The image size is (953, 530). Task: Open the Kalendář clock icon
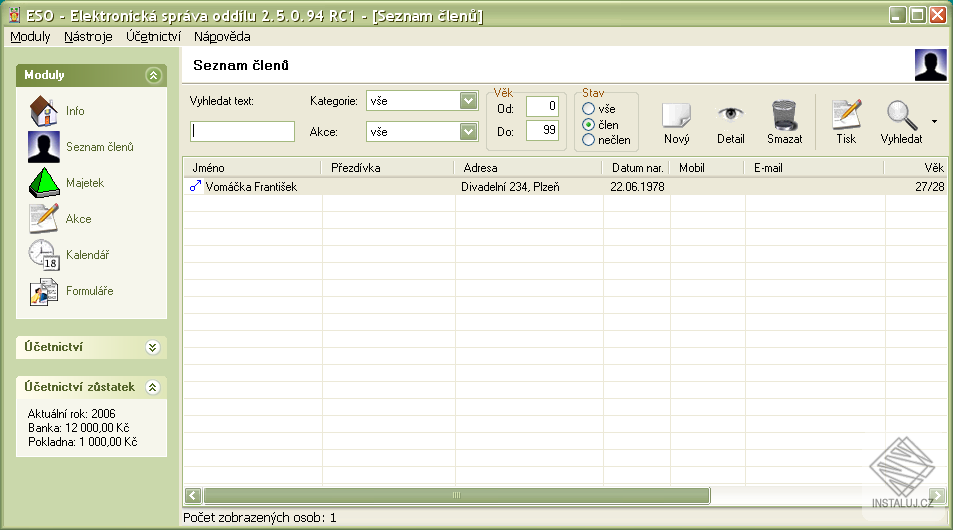click(x=43, y=255)
